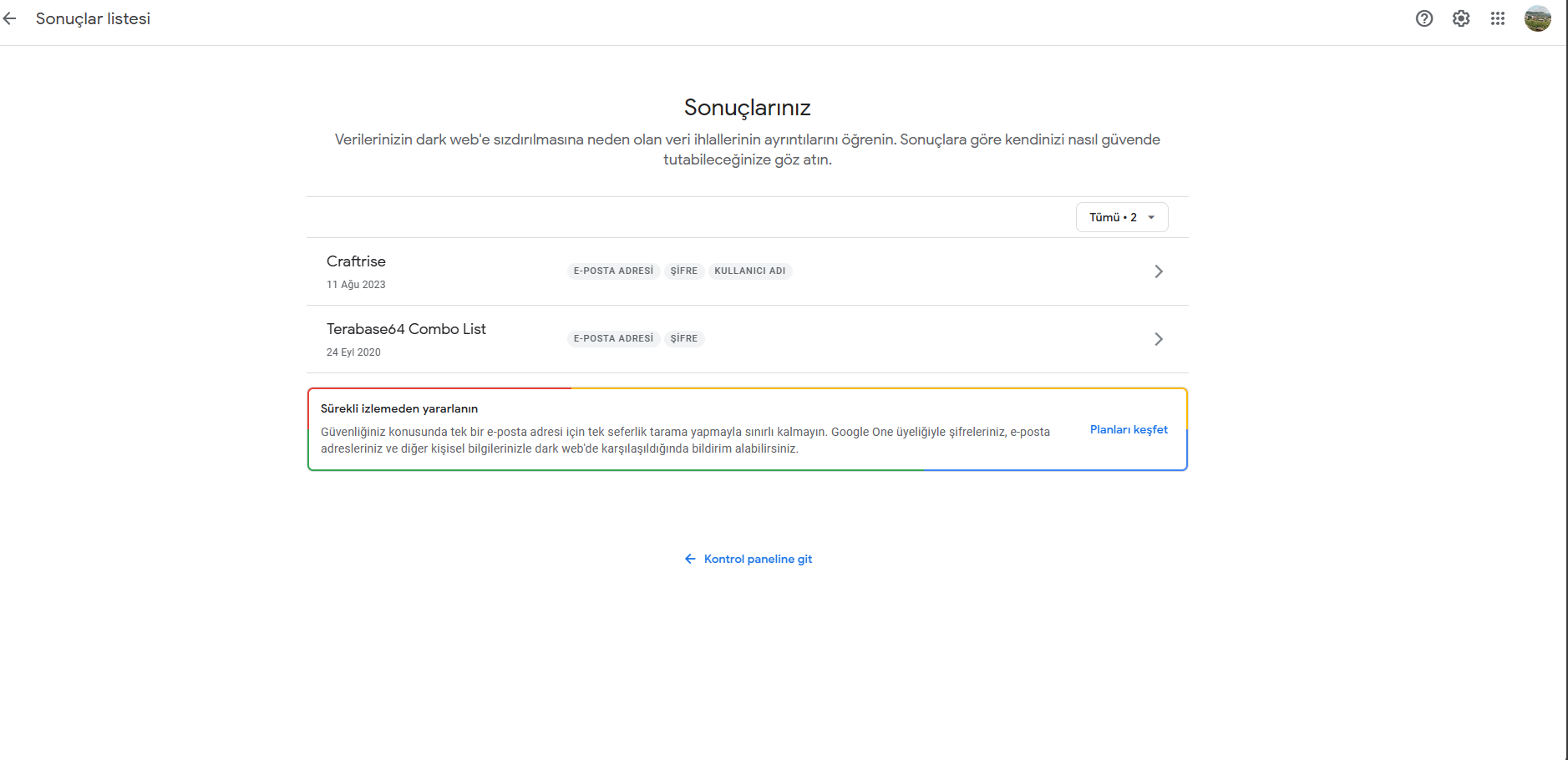Select Craftrise ŞİFRE tag
1568x760 pixels.
(684, 271)
